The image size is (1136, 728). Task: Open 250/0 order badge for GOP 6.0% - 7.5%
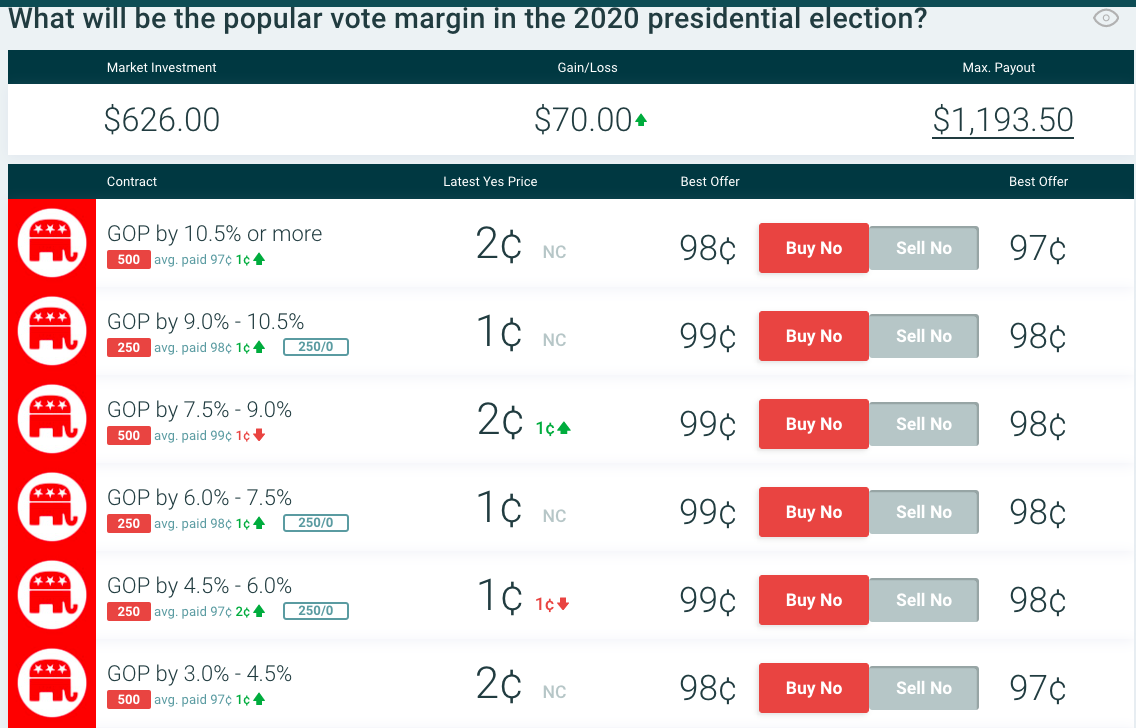316,523
